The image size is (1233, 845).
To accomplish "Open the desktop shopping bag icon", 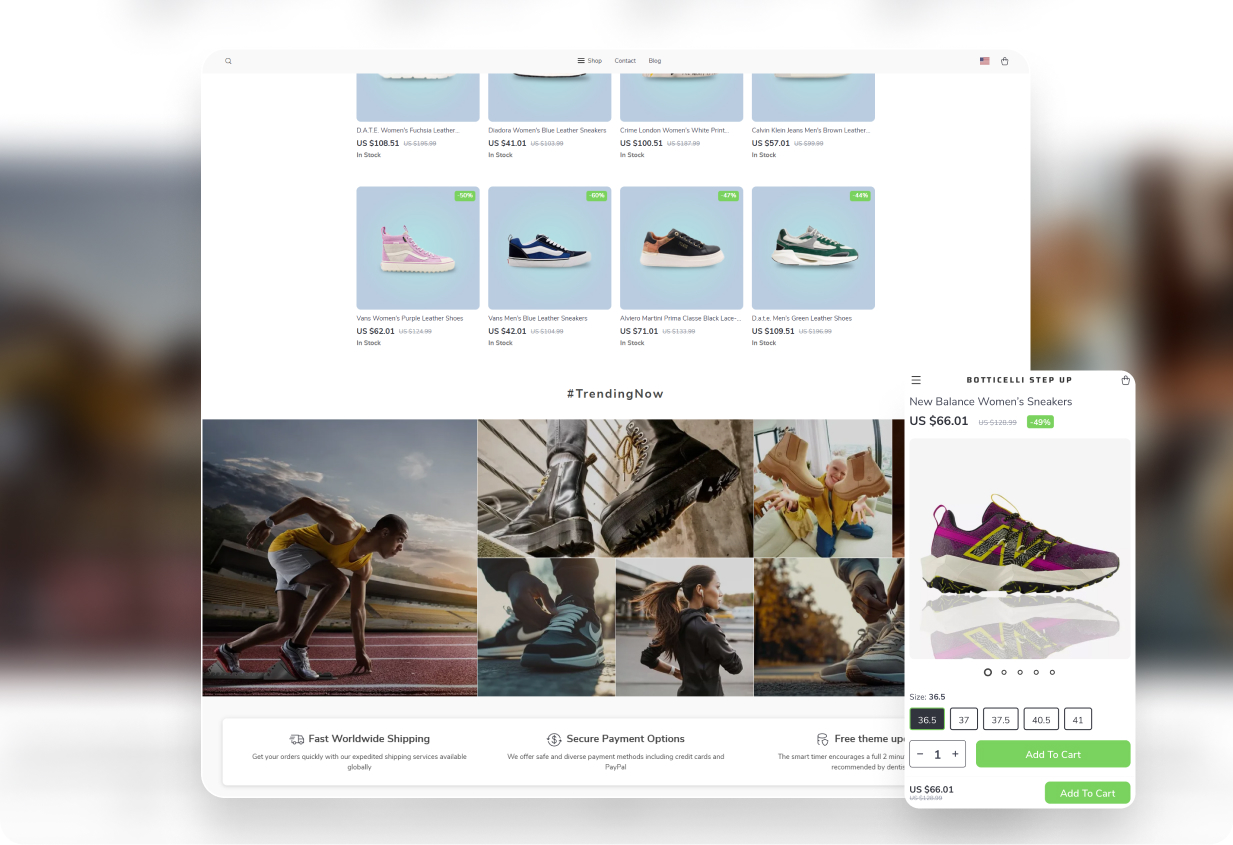I will tap(1005, 61).
